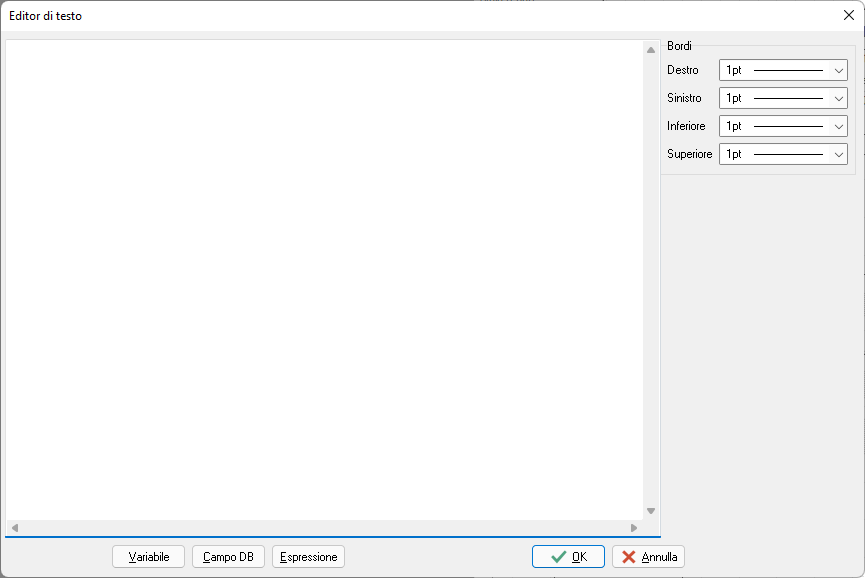The height and width of the screenshot is (578, 865).
Task: Click the Bordi group title
Action: (679, 46)
